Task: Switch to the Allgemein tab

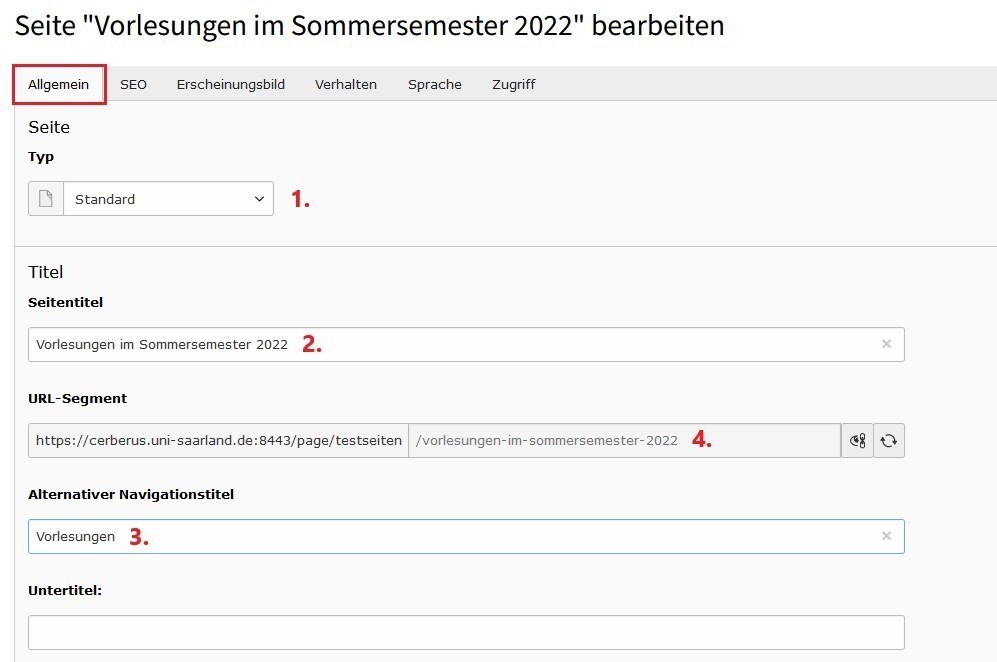Action: point(58,84)
